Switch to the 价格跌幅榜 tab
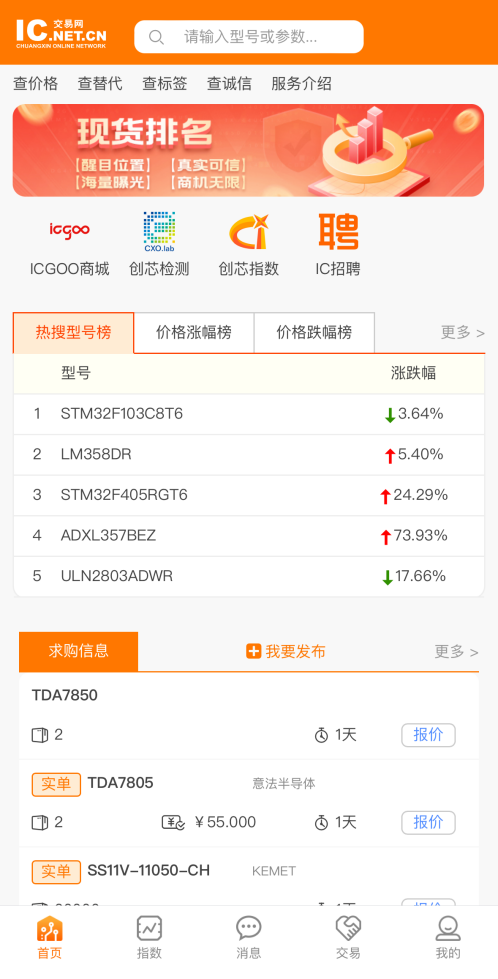Image resolution: width=498 pixels, height=979 pixels. pos(315,333)
